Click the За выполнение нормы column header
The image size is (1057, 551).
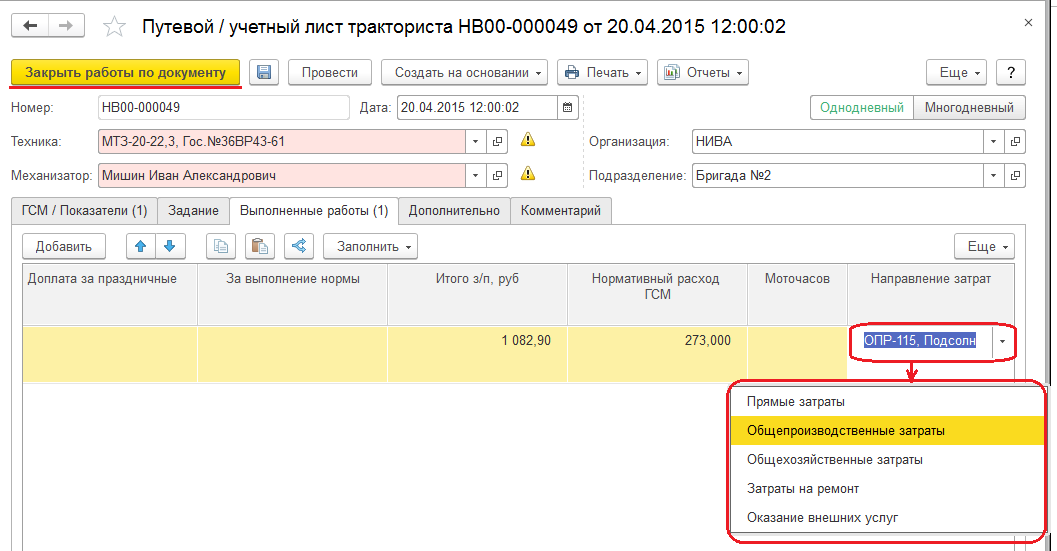pos(293,294)
